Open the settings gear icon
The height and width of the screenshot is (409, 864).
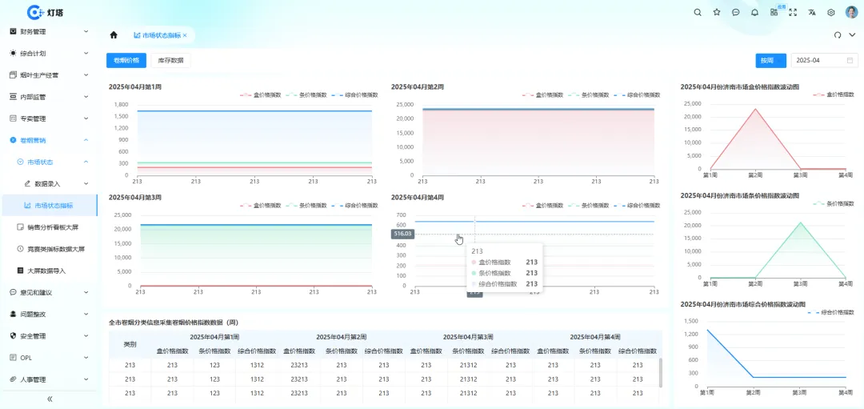coord(831,12)
